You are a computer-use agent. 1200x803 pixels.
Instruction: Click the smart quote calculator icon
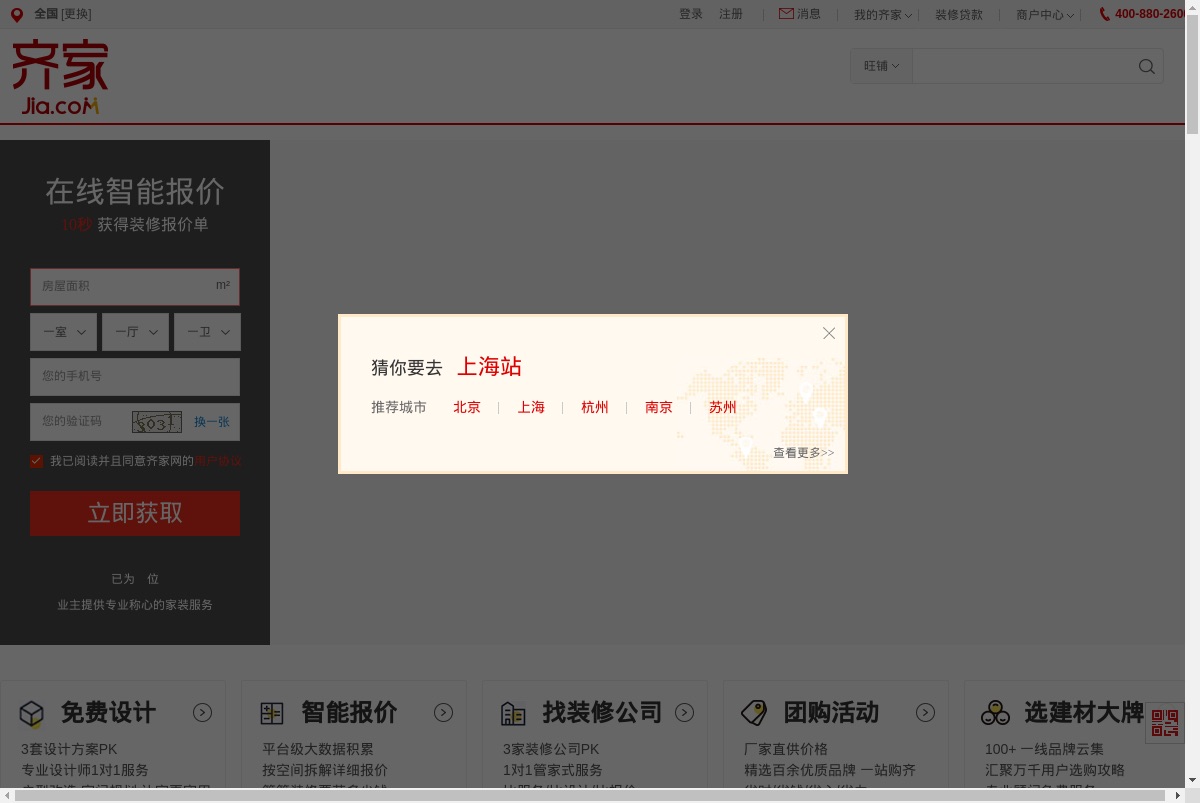click(272, 713)
